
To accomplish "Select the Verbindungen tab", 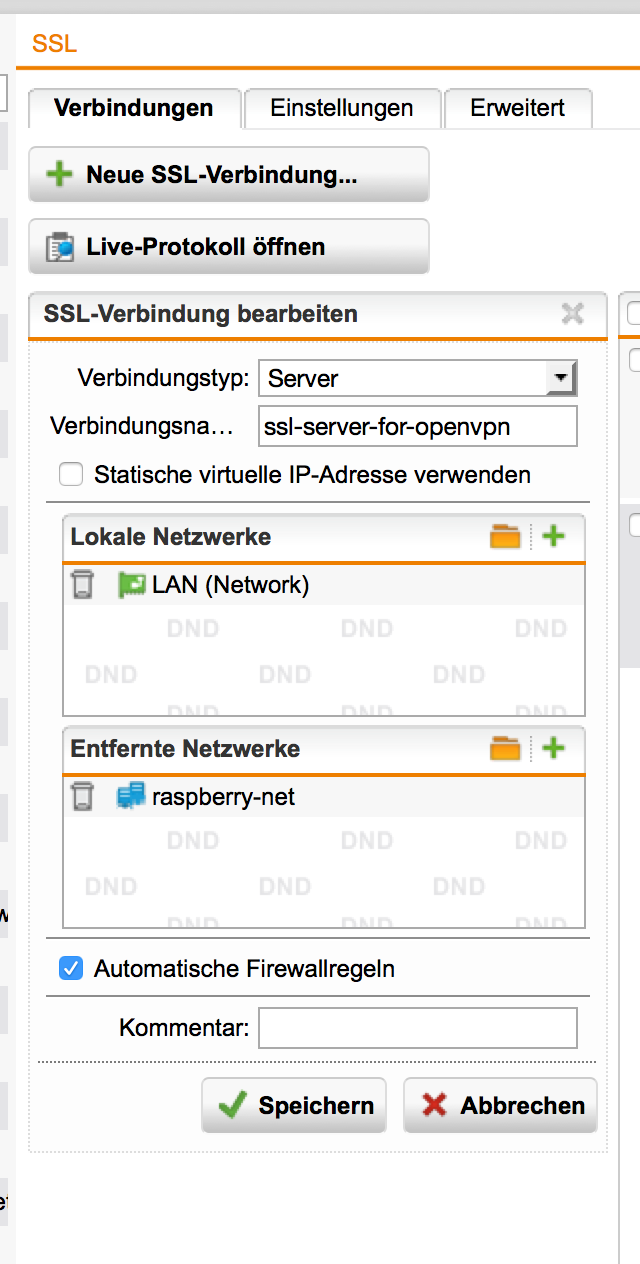I will click(x=133, y=108).
